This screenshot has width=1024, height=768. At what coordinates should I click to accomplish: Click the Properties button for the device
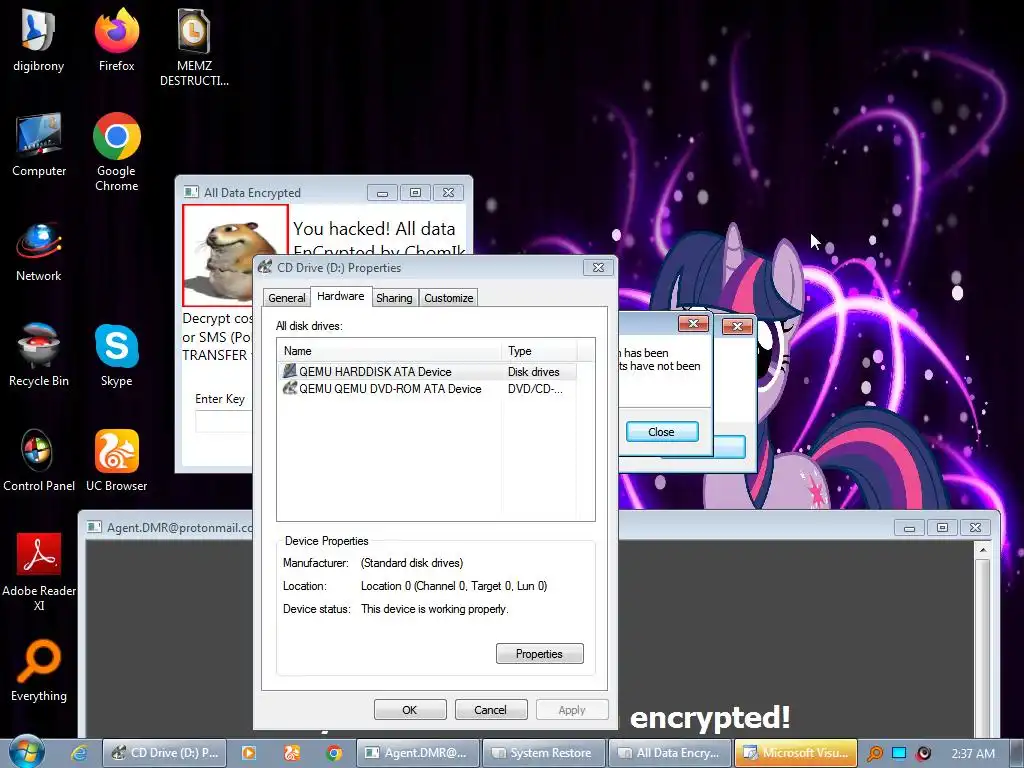tap(539, 654)
